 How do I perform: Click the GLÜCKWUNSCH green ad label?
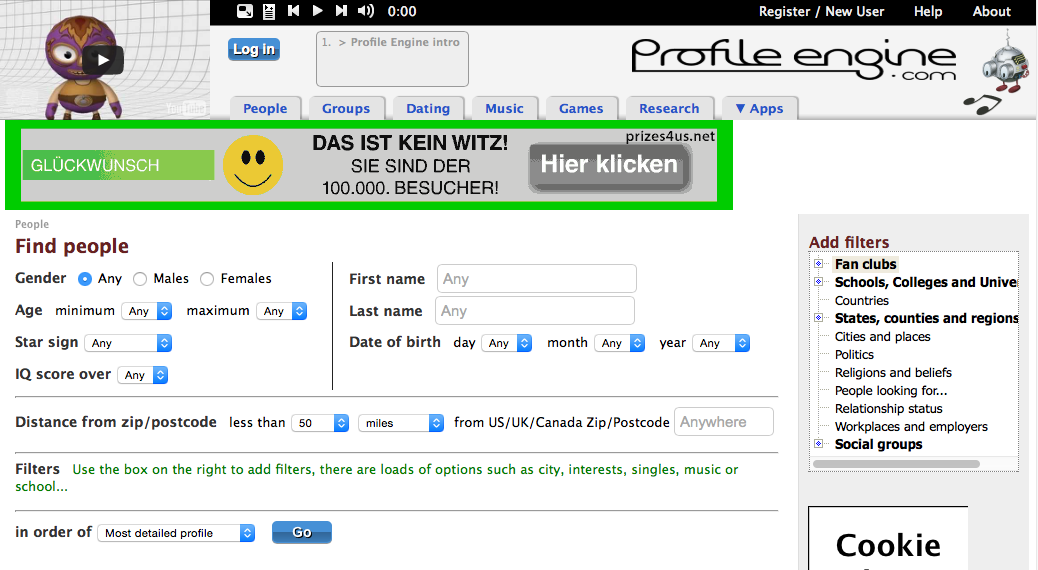click(x=118, y=166)
